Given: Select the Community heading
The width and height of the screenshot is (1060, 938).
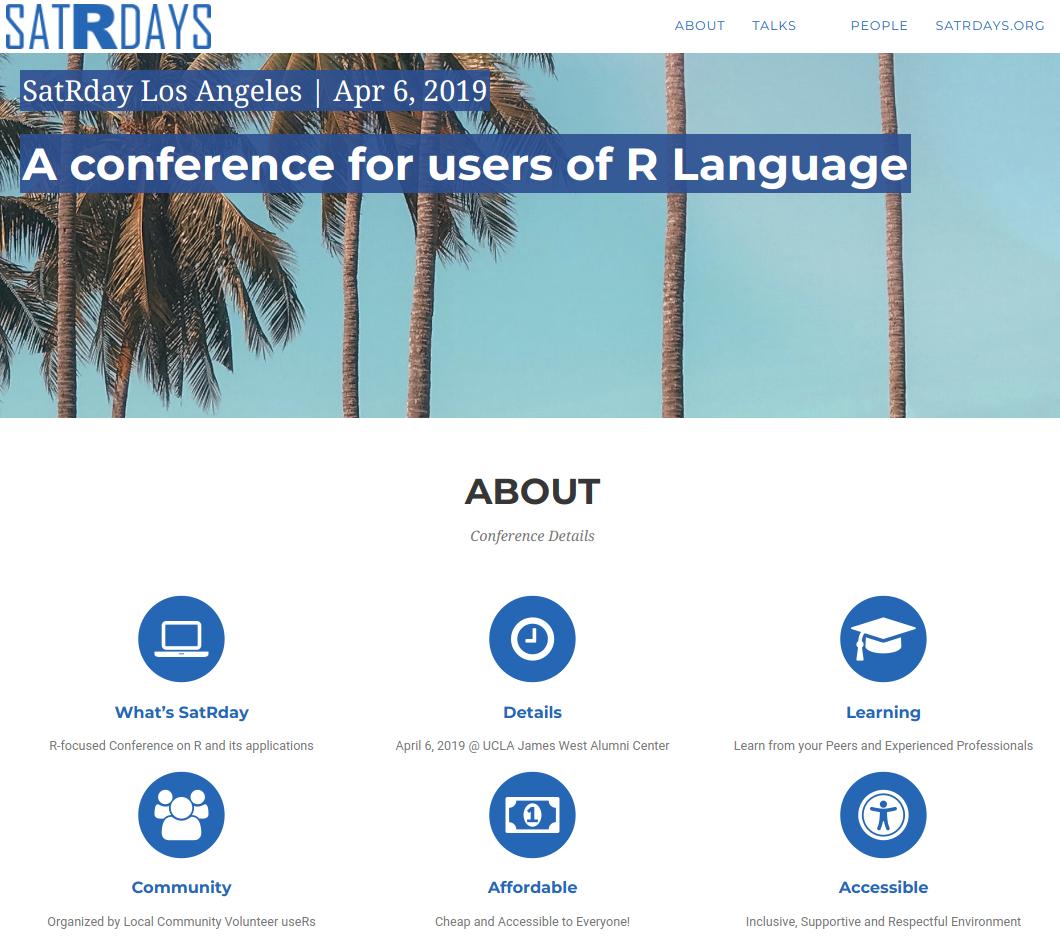Looking at the screenshot, I should pyautogui.click(x=181, y=887).
